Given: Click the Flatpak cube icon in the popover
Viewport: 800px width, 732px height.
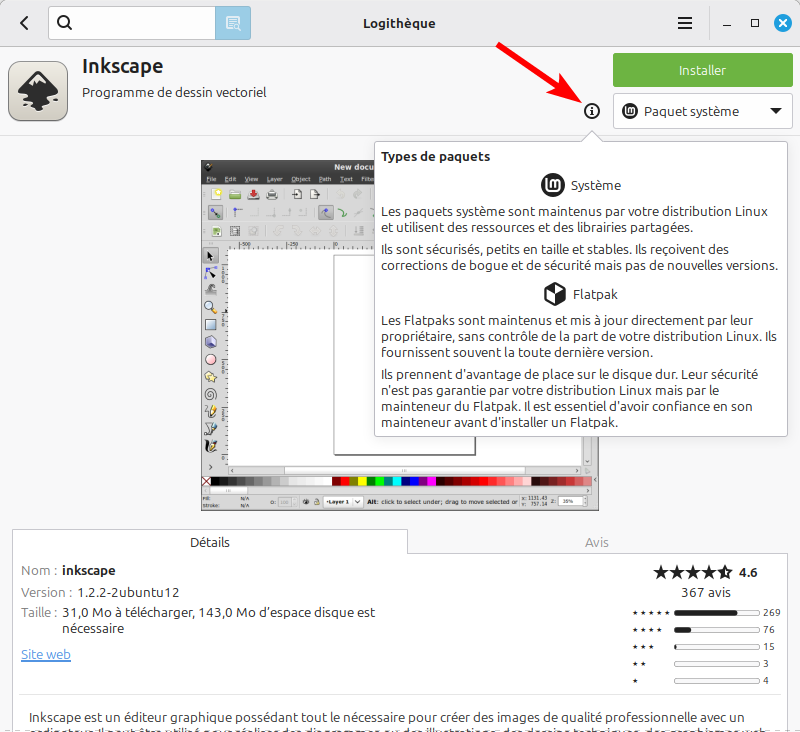Looking at the screenshot, I should 555,294.
